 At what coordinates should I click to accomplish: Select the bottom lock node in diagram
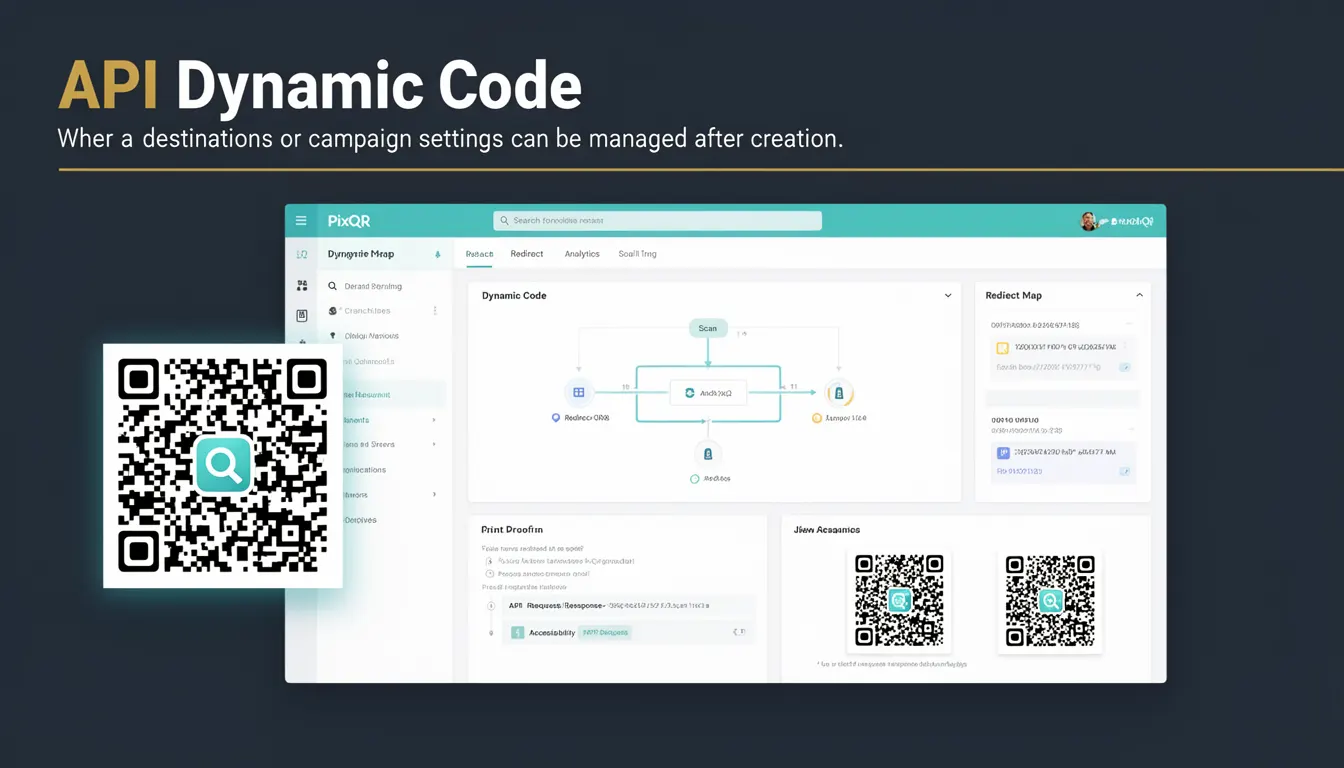pyautogui.click(x=708, y=454)
